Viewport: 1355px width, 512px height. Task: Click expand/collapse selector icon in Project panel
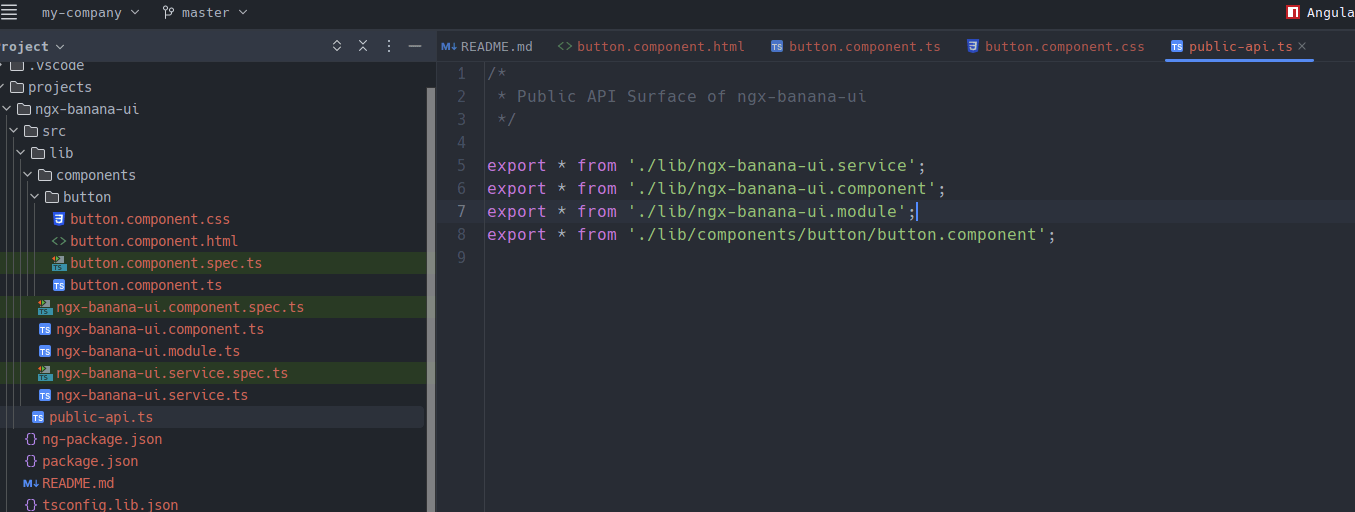(x=337, y=46)
